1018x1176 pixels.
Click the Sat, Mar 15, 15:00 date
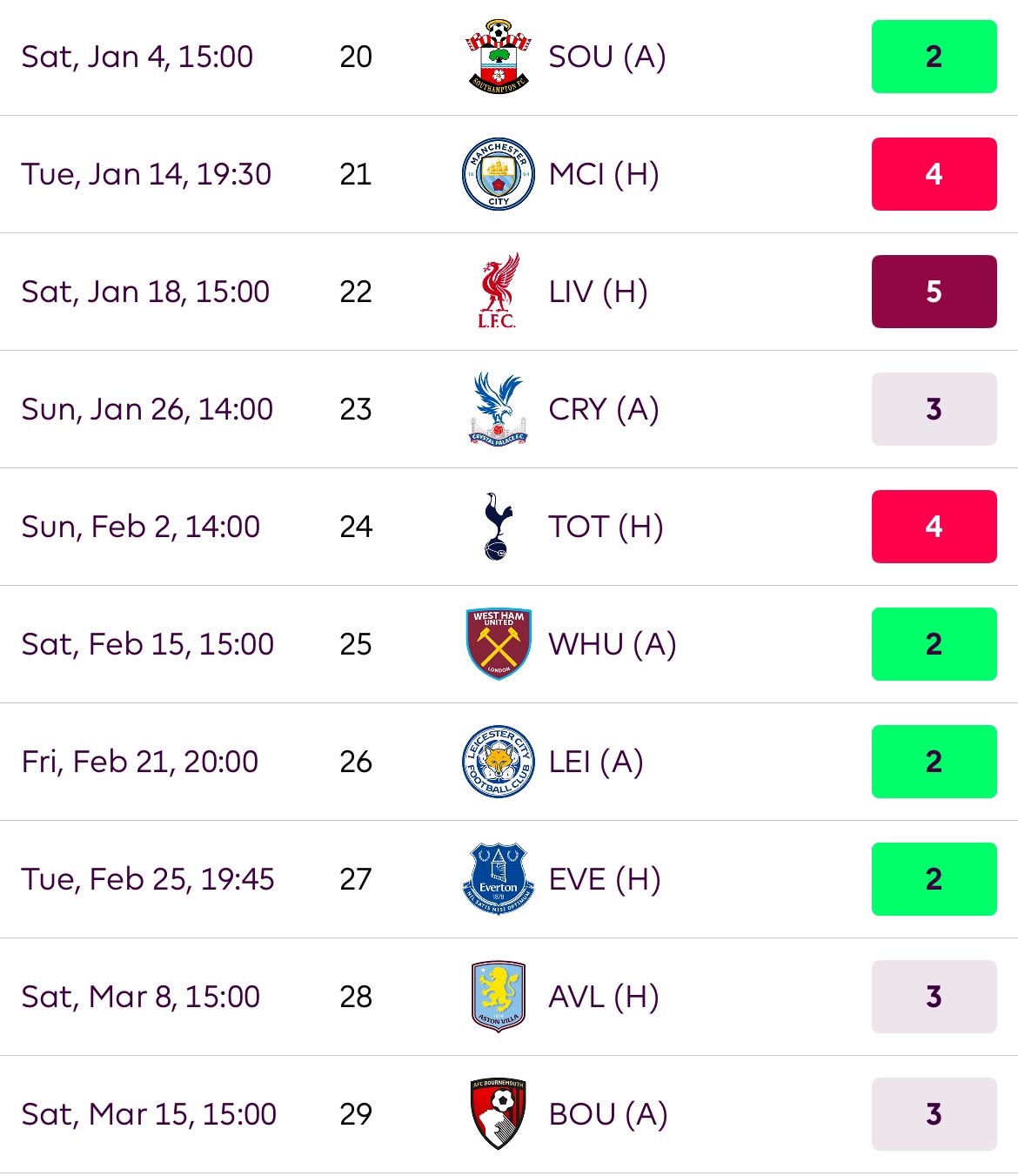click(x=149, y=1114)
